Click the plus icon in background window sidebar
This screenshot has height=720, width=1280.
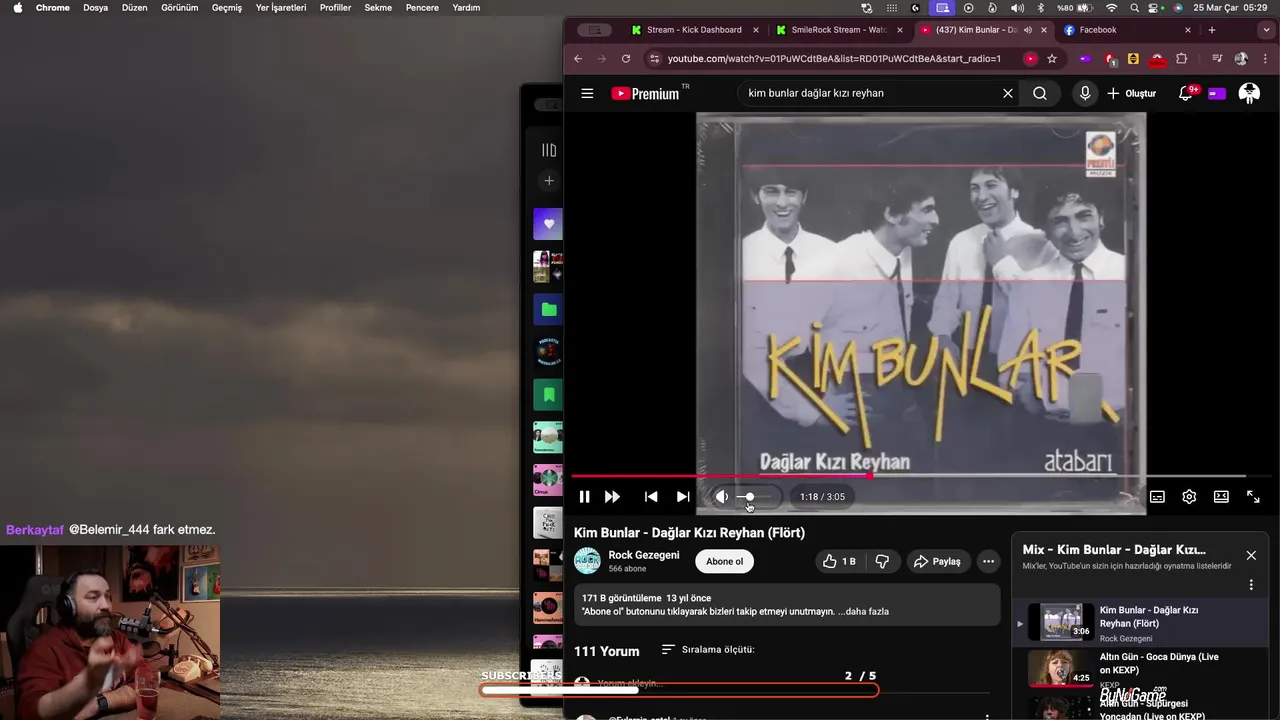549,181
